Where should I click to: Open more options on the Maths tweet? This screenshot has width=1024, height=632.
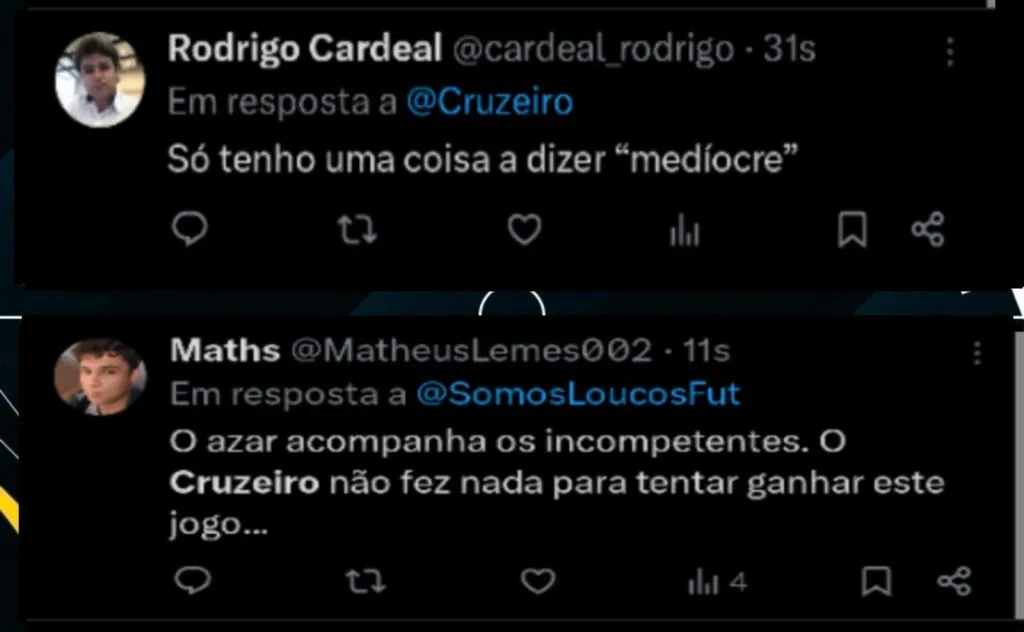tap(977, 353)
